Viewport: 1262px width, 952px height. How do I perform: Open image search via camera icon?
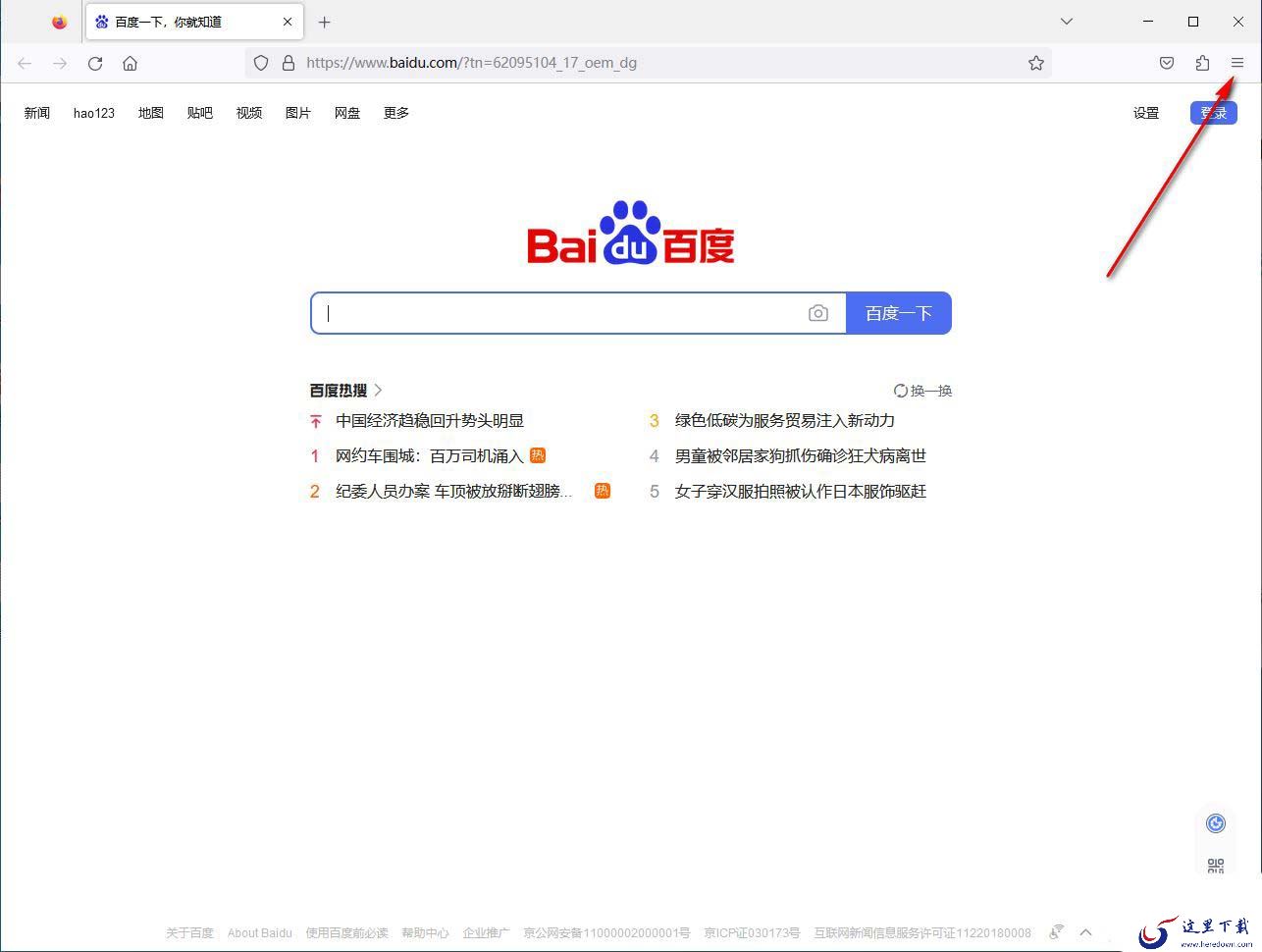818,313
